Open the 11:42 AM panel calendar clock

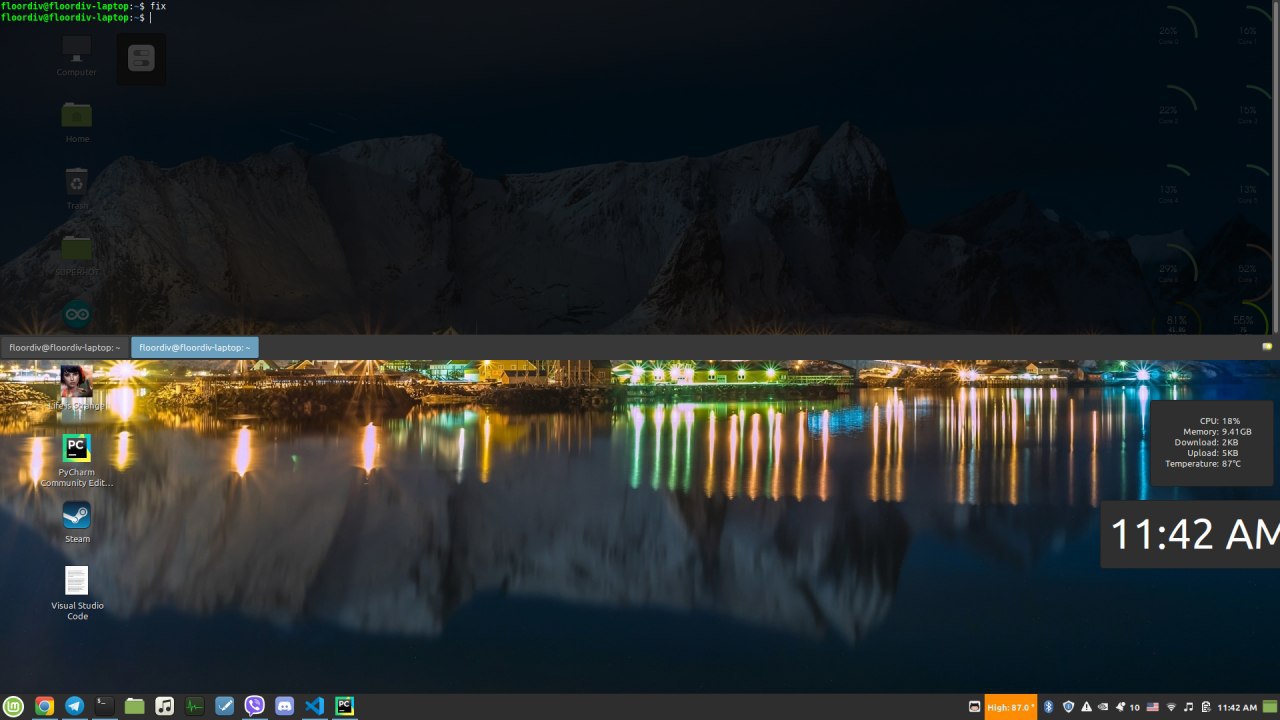click(x=1237, y=707)
